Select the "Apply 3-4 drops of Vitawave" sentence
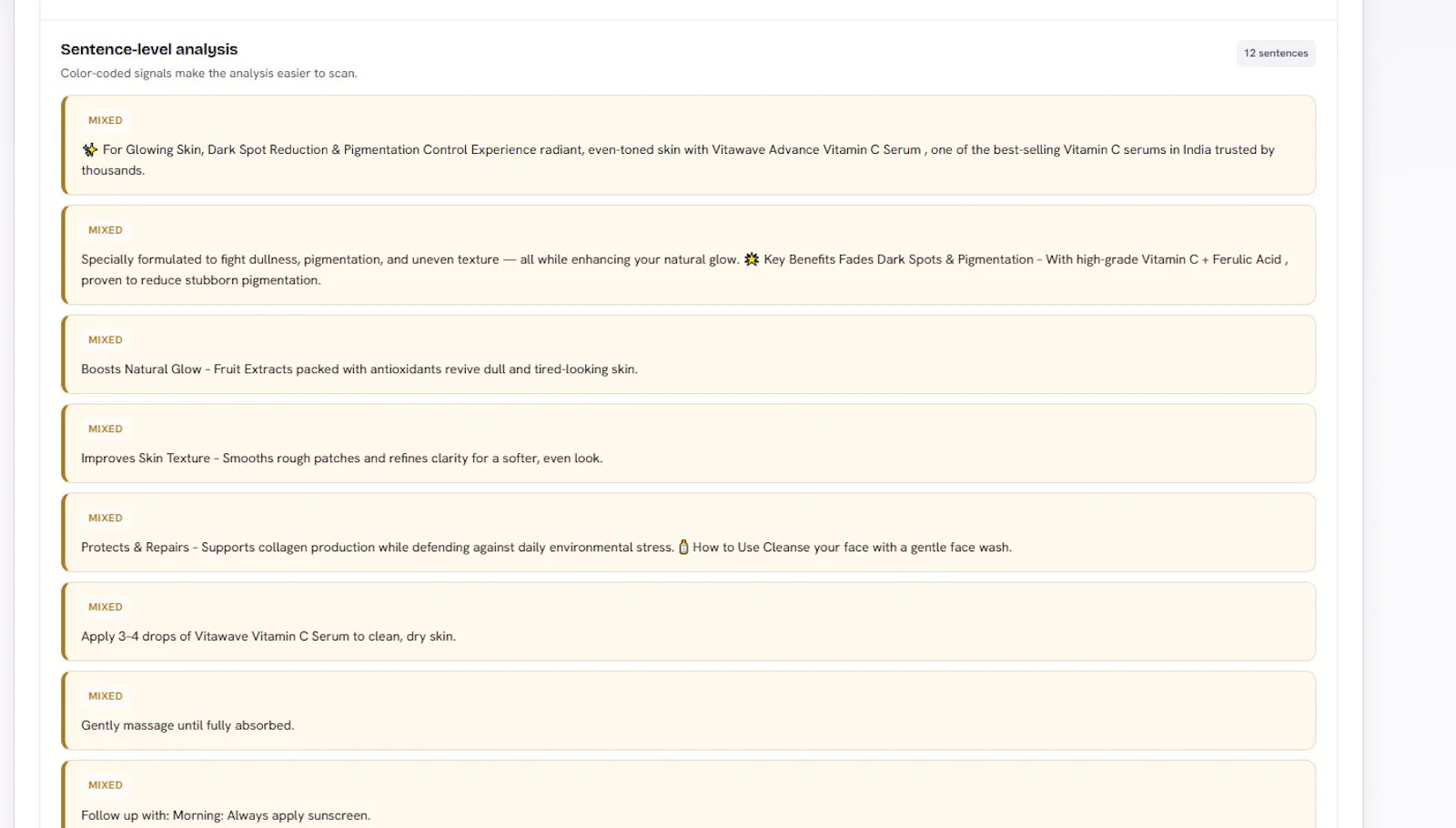1456x828 pixels. pyautogui.click(x=268, y=637)
